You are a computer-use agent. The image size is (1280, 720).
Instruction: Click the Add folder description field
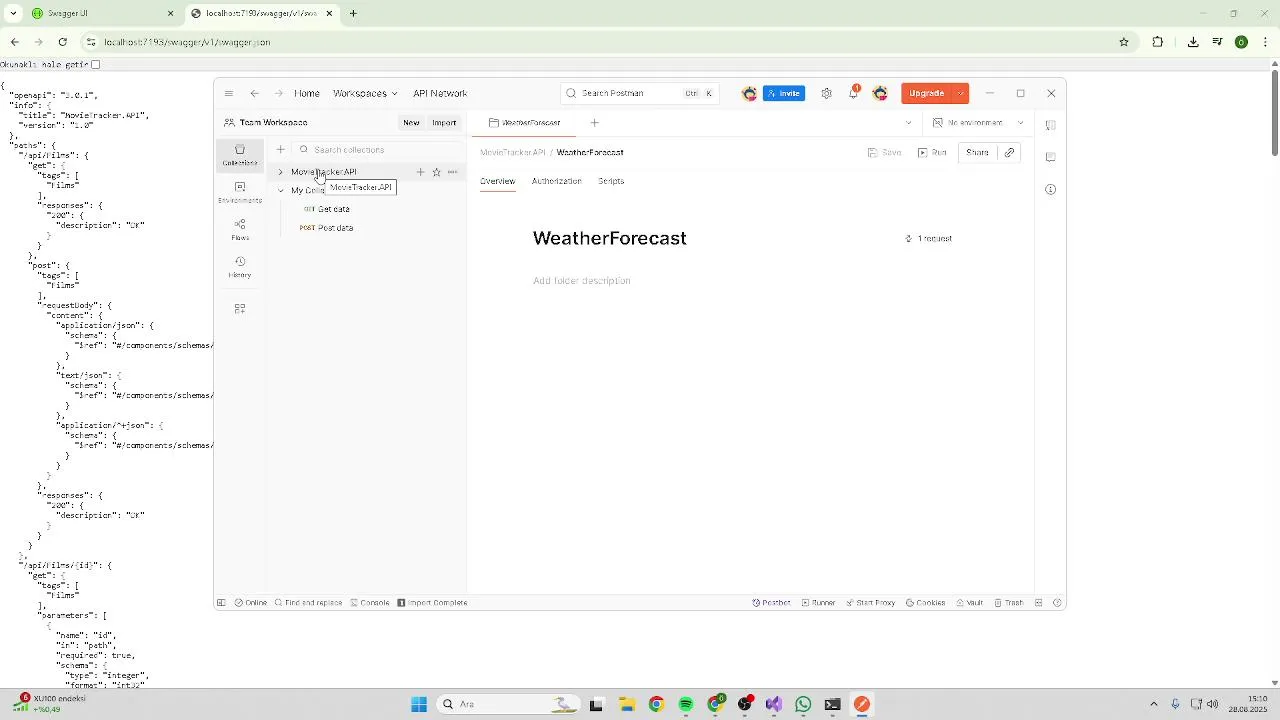pyautogui.click(x=581, y=281)
